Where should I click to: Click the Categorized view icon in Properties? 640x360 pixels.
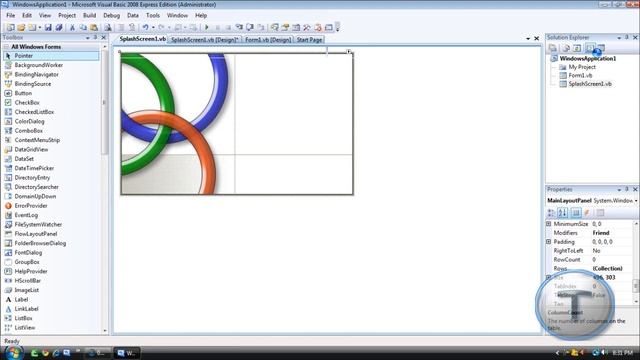551,213
